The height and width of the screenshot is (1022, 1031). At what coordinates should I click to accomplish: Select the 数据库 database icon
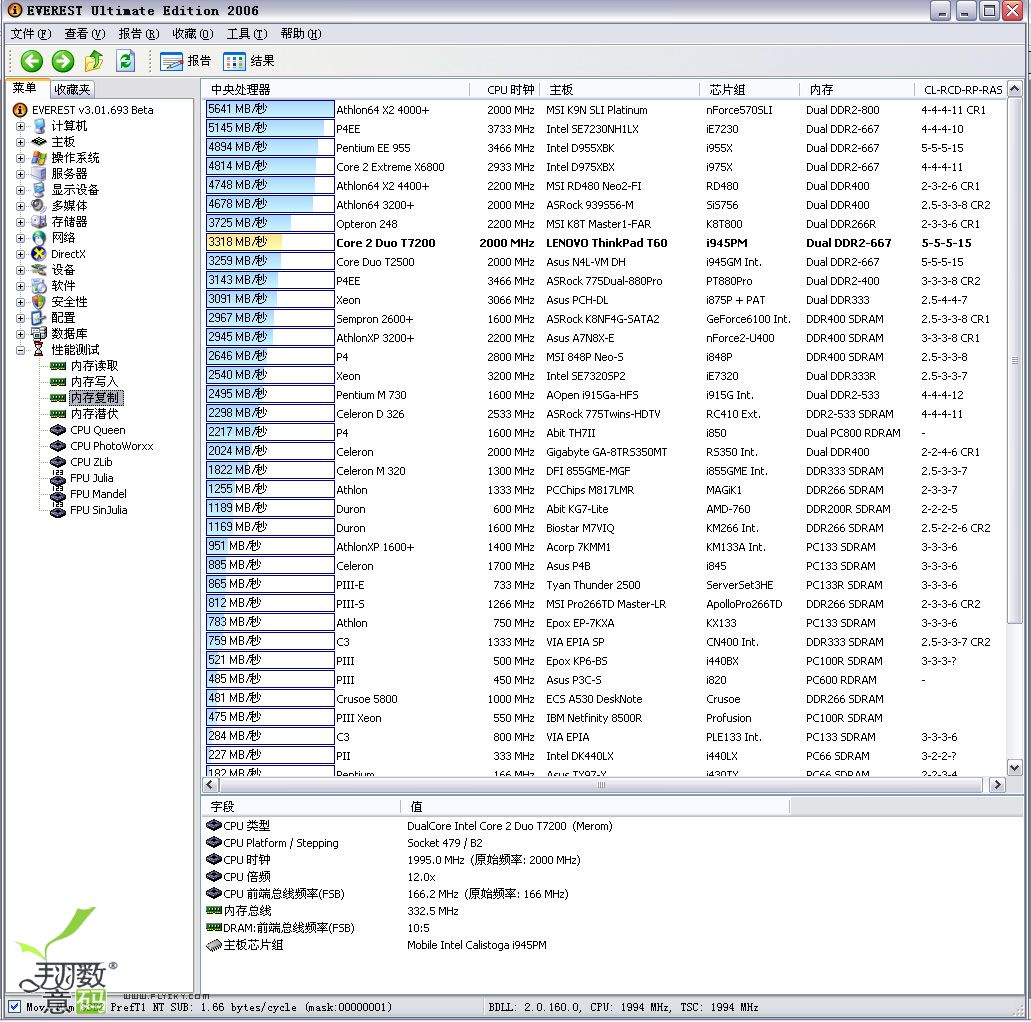[39, 333]
